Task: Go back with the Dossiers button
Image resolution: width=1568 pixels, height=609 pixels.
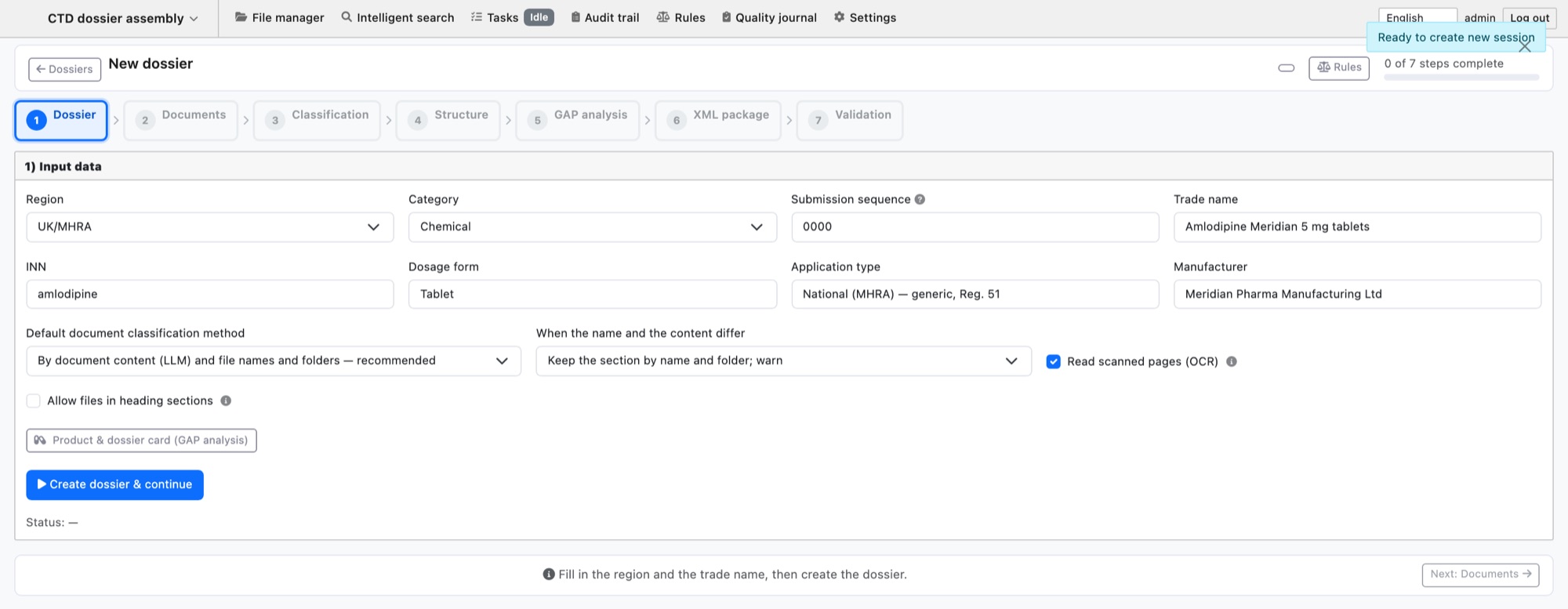Action: [65, 69]
